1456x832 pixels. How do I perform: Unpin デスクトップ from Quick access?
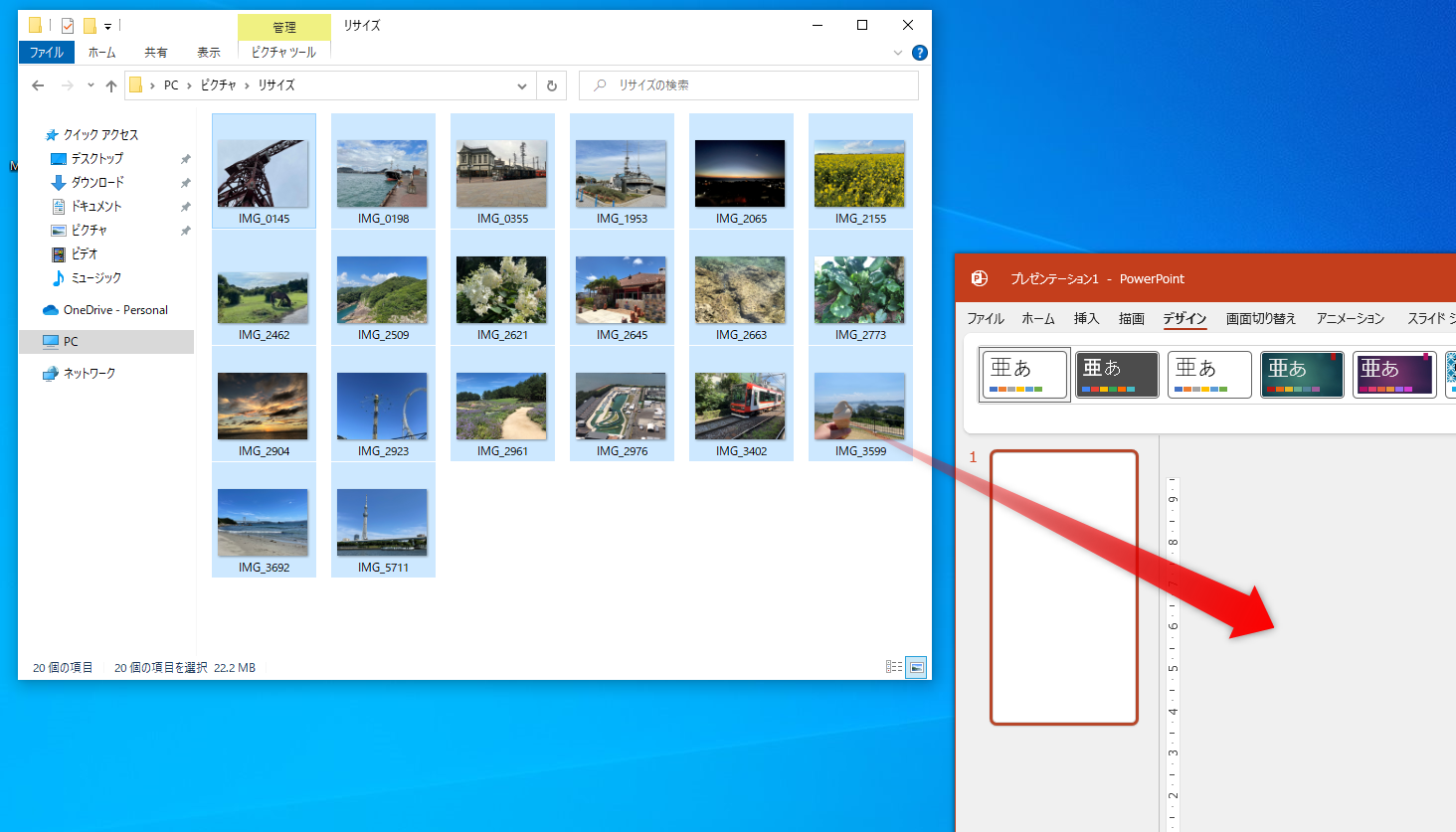(185, 158)
